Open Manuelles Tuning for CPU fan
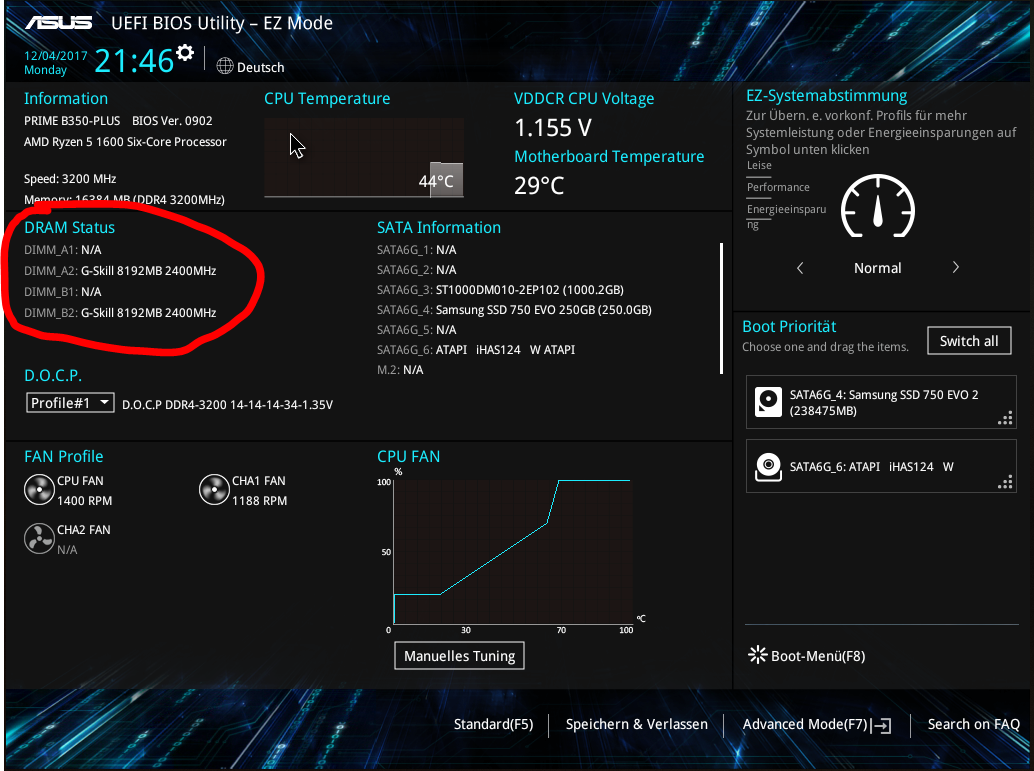This screenshot has height=771, width=1034. coord(460,656)
